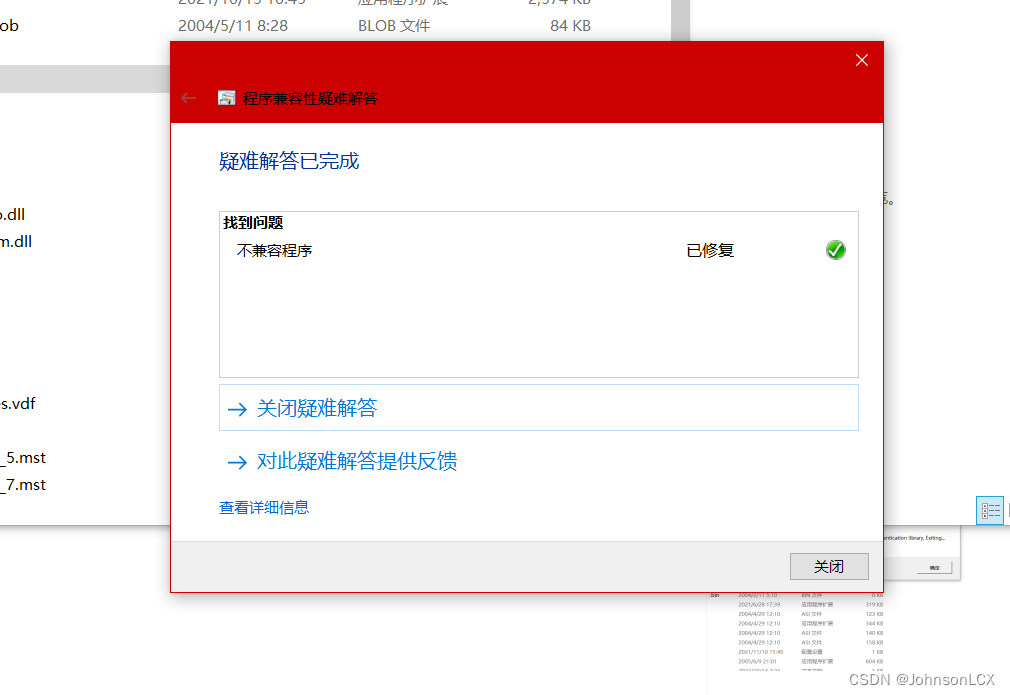Select the m.dll file in Explorer
The image size is (1010, 695).
[x=16, y=242]
